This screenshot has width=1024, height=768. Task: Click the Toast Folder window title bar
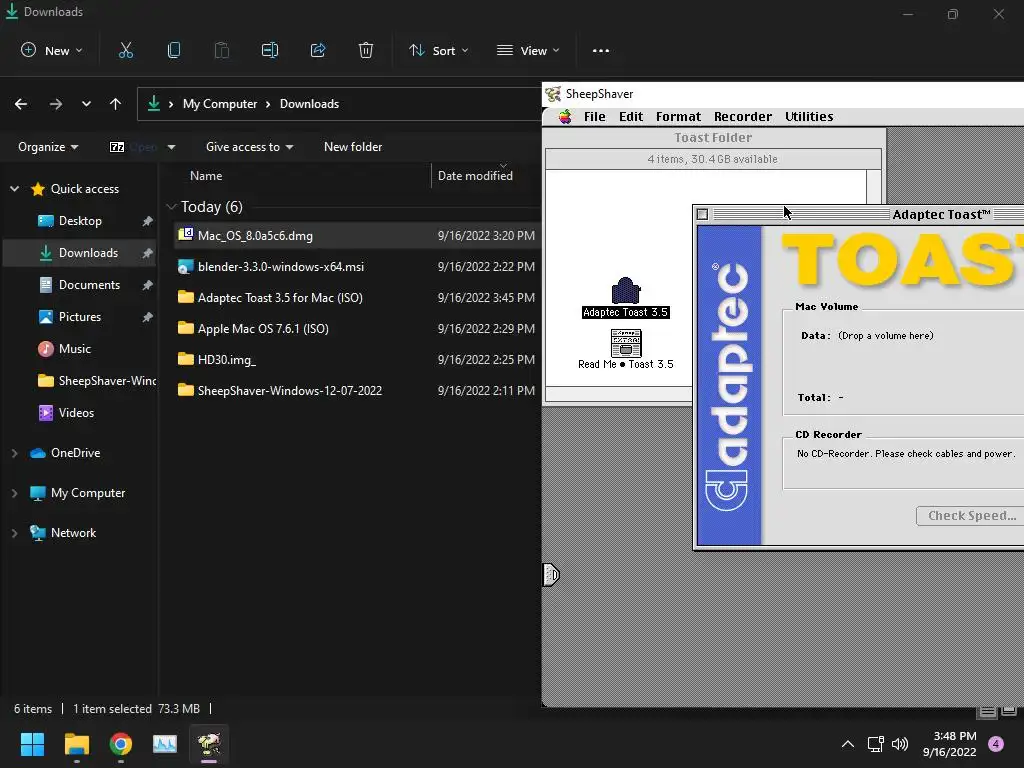coord(713,138)
